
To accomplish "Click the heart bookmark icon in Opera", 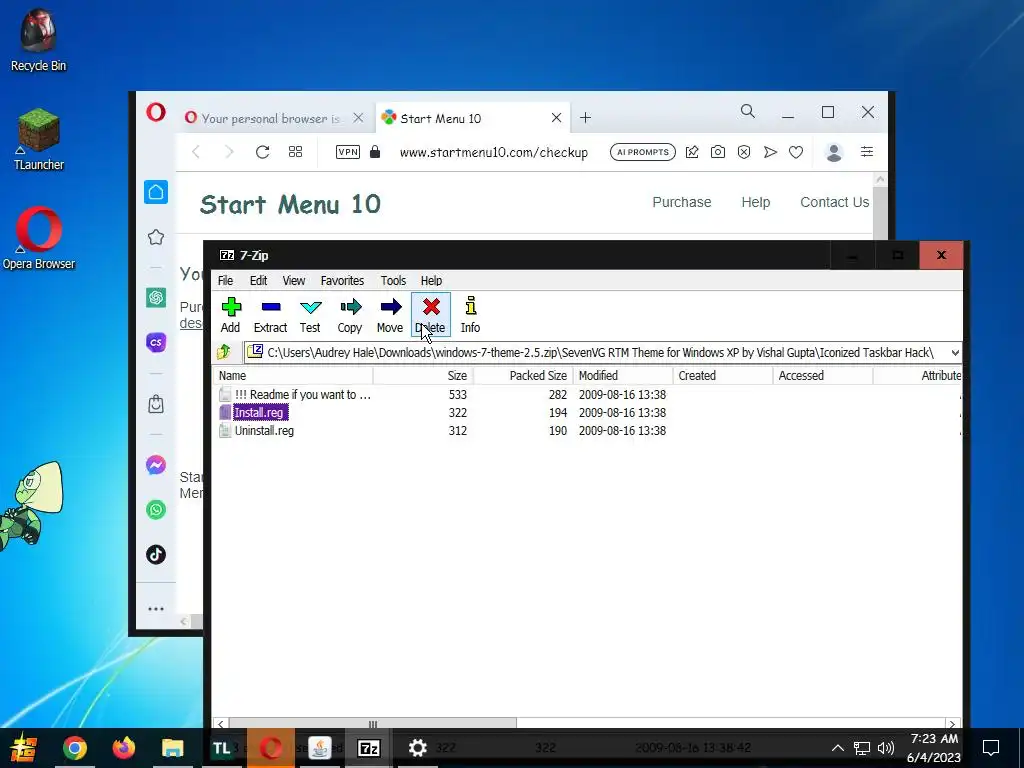I will 795,152.
